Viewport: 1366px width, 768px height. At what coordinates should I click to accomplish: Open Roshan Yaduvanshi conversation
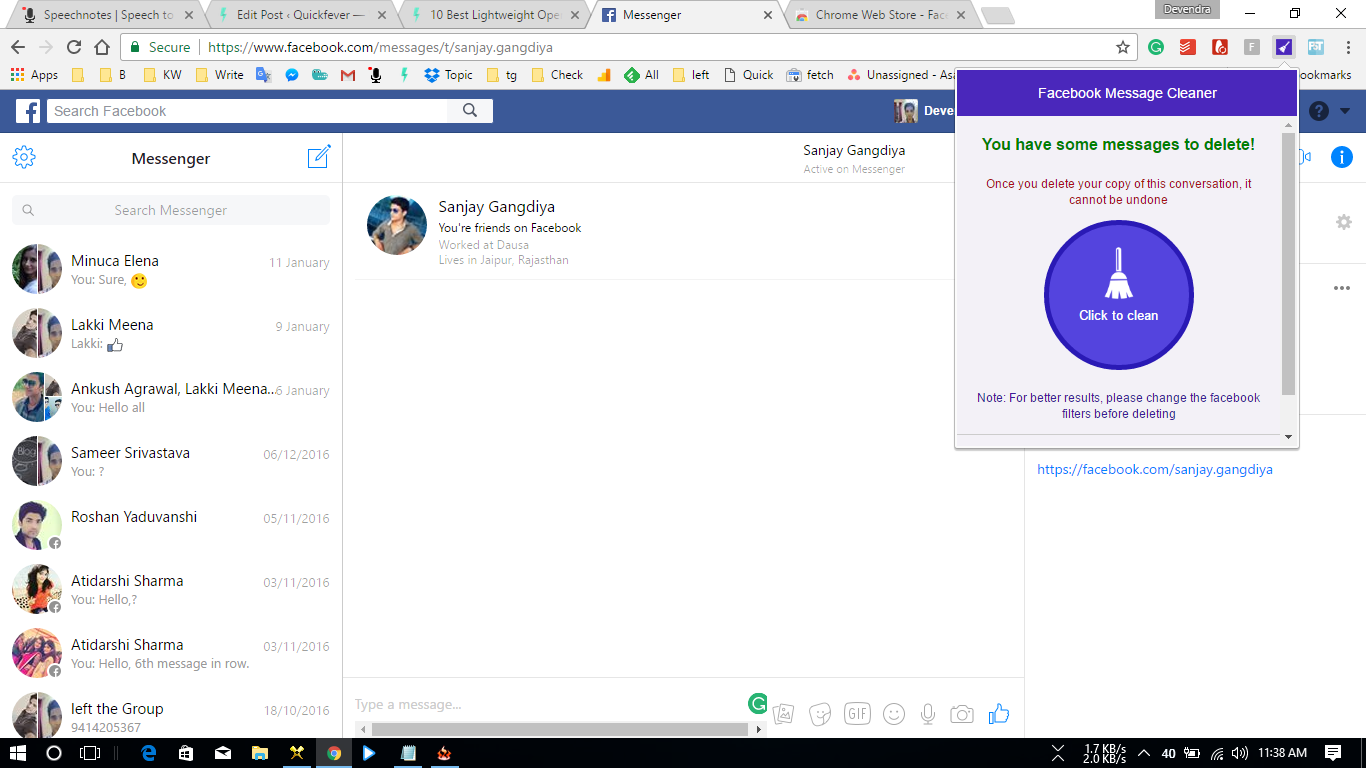(x=171, y=525)
